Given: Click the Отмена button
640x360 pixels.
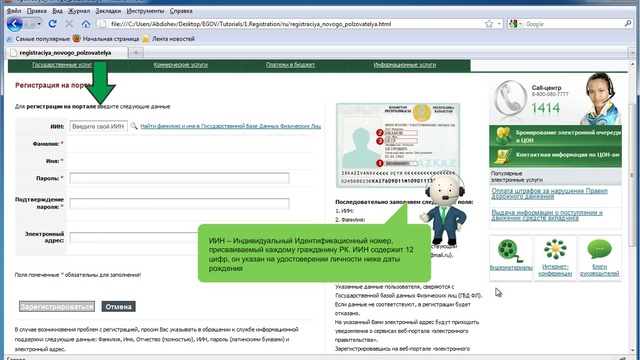Looking at the screenshot, I should click(x=118, y=307).
